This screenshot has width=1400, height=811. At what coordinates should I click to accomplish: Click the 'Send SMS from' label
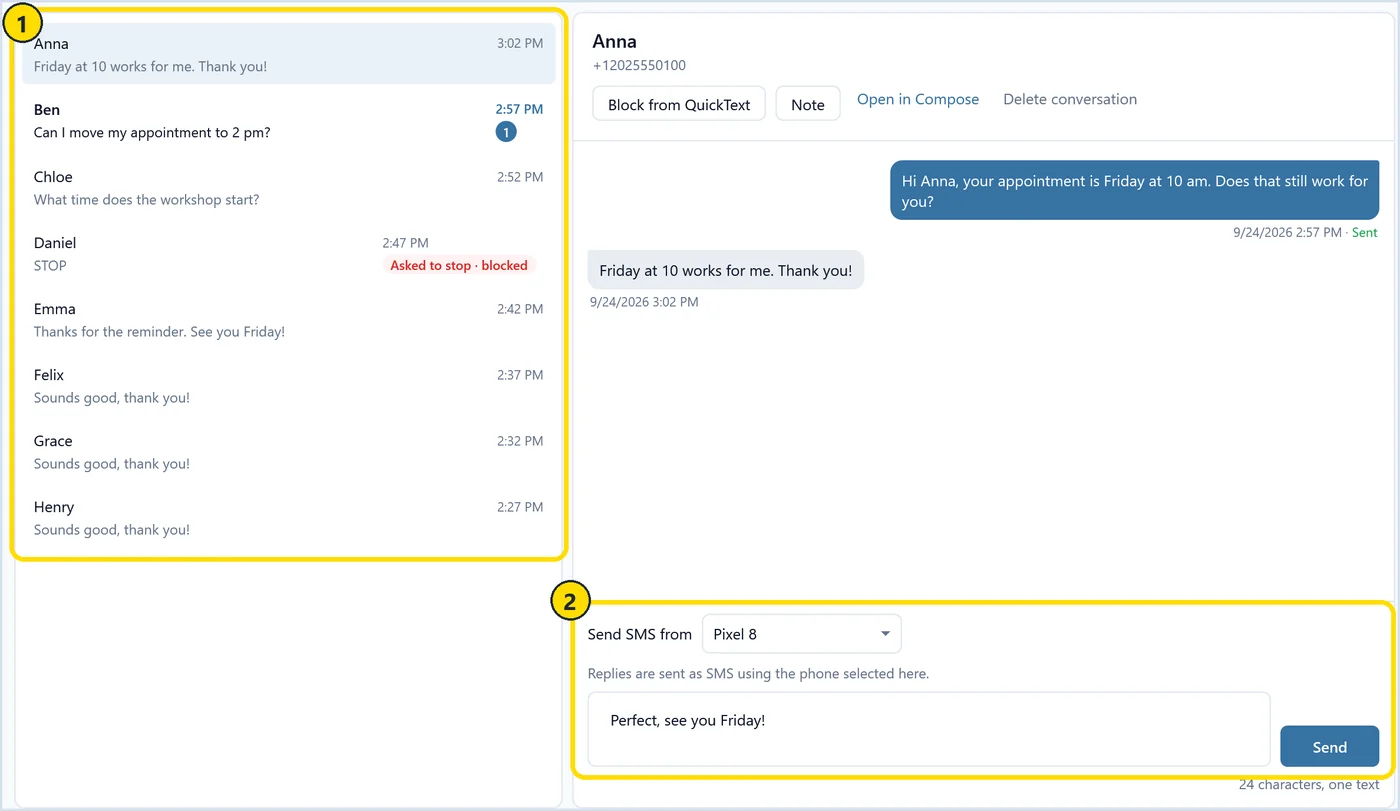pyautogui.click(x=640, y=634)
